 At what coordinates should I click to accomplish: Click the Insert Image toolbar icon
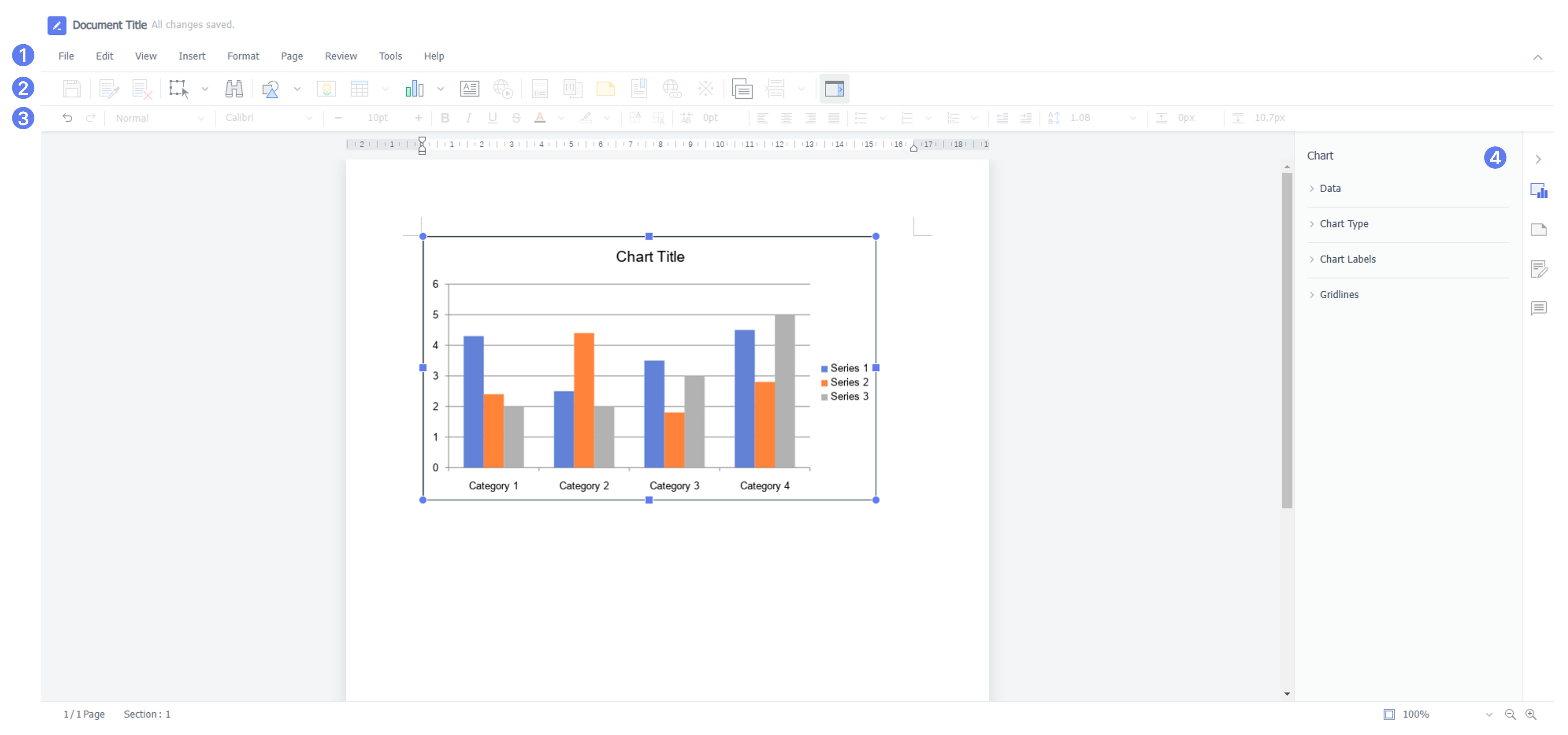(x=327, y=88)
